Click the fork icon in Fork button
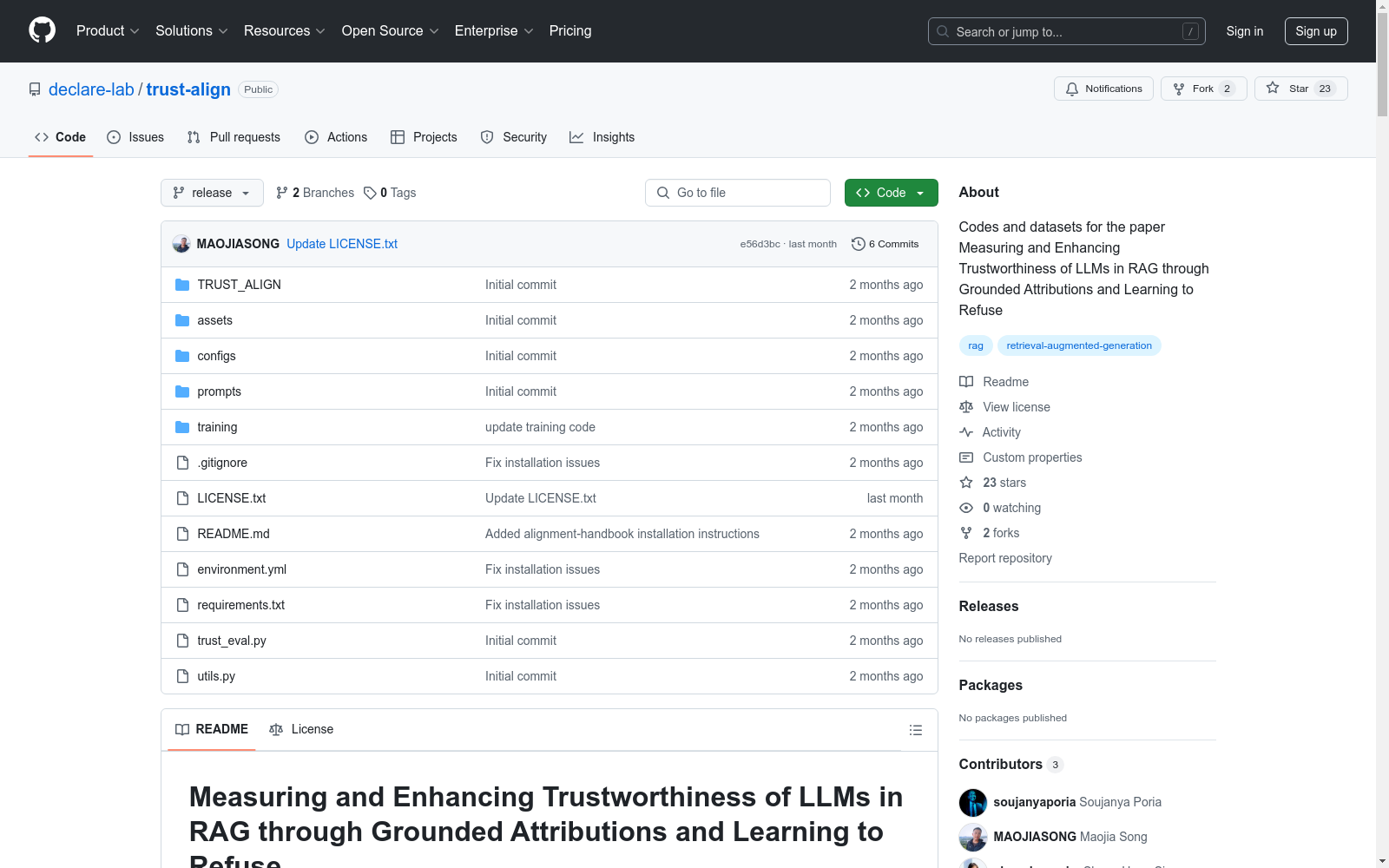 (x=1179, y=89)
